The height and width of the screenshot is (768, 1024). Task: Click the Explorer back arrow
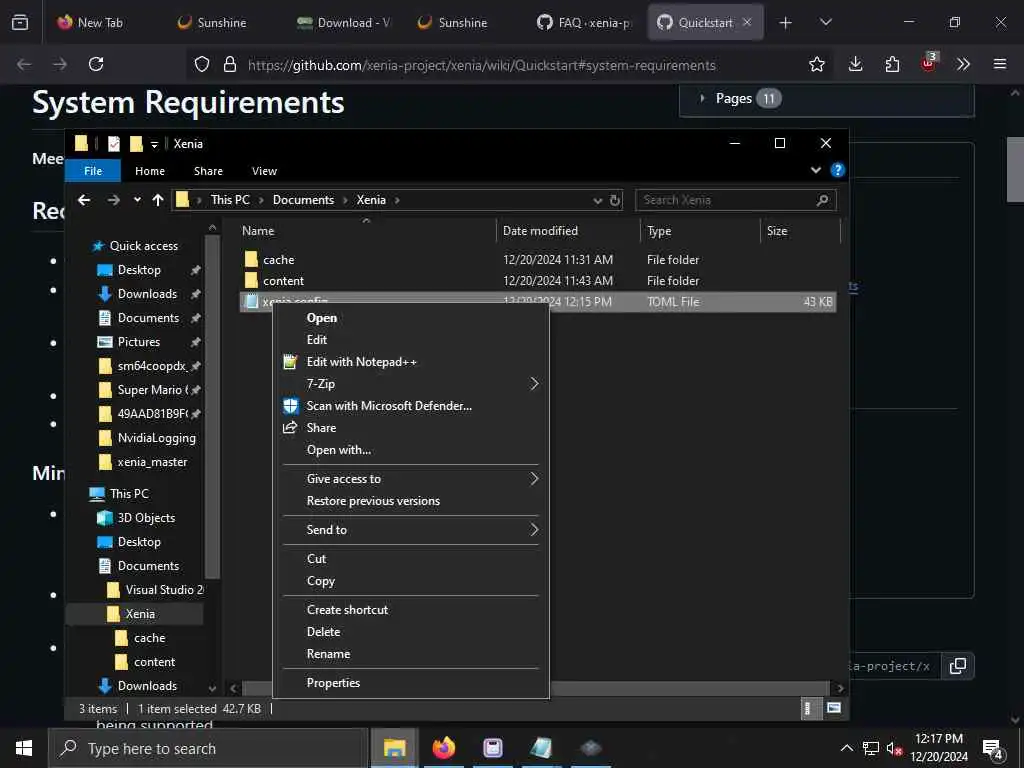84,200
